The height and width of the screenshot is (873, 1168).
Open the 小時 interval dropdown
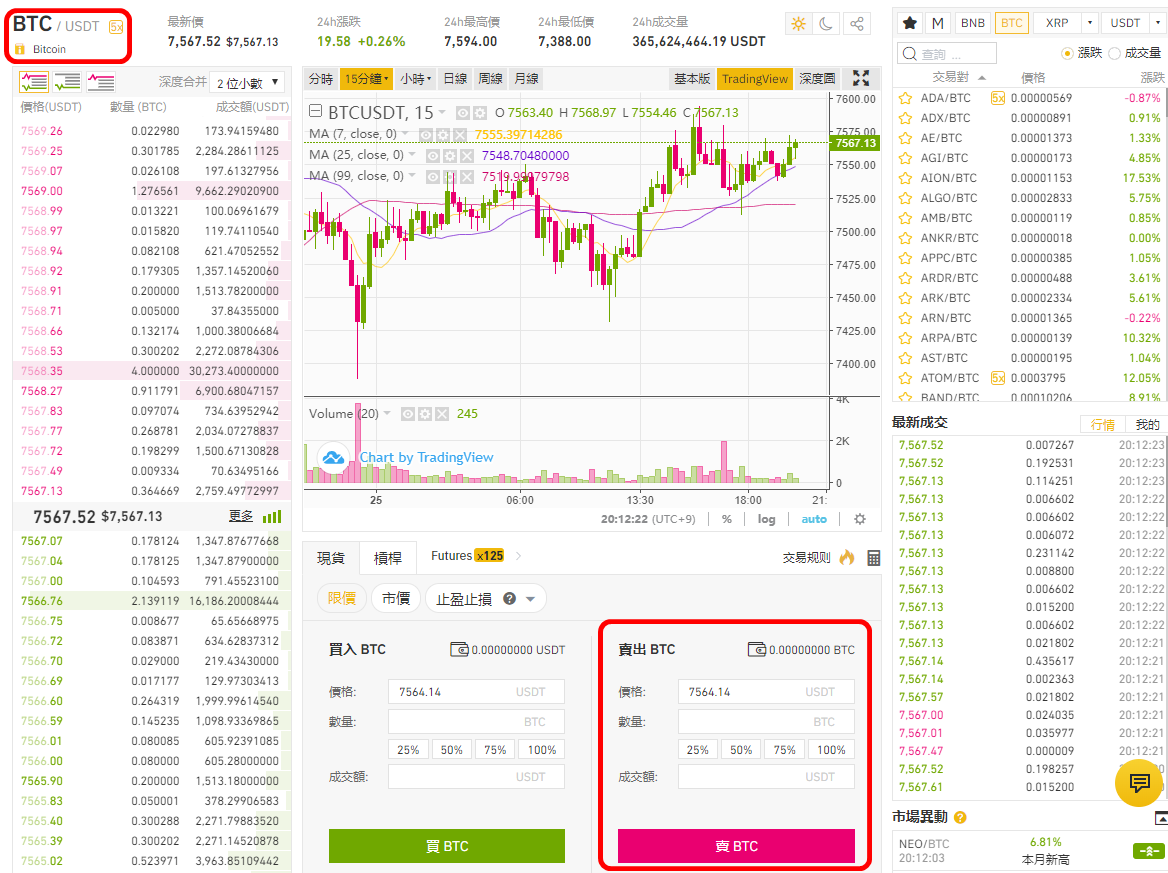coord(415,79)
